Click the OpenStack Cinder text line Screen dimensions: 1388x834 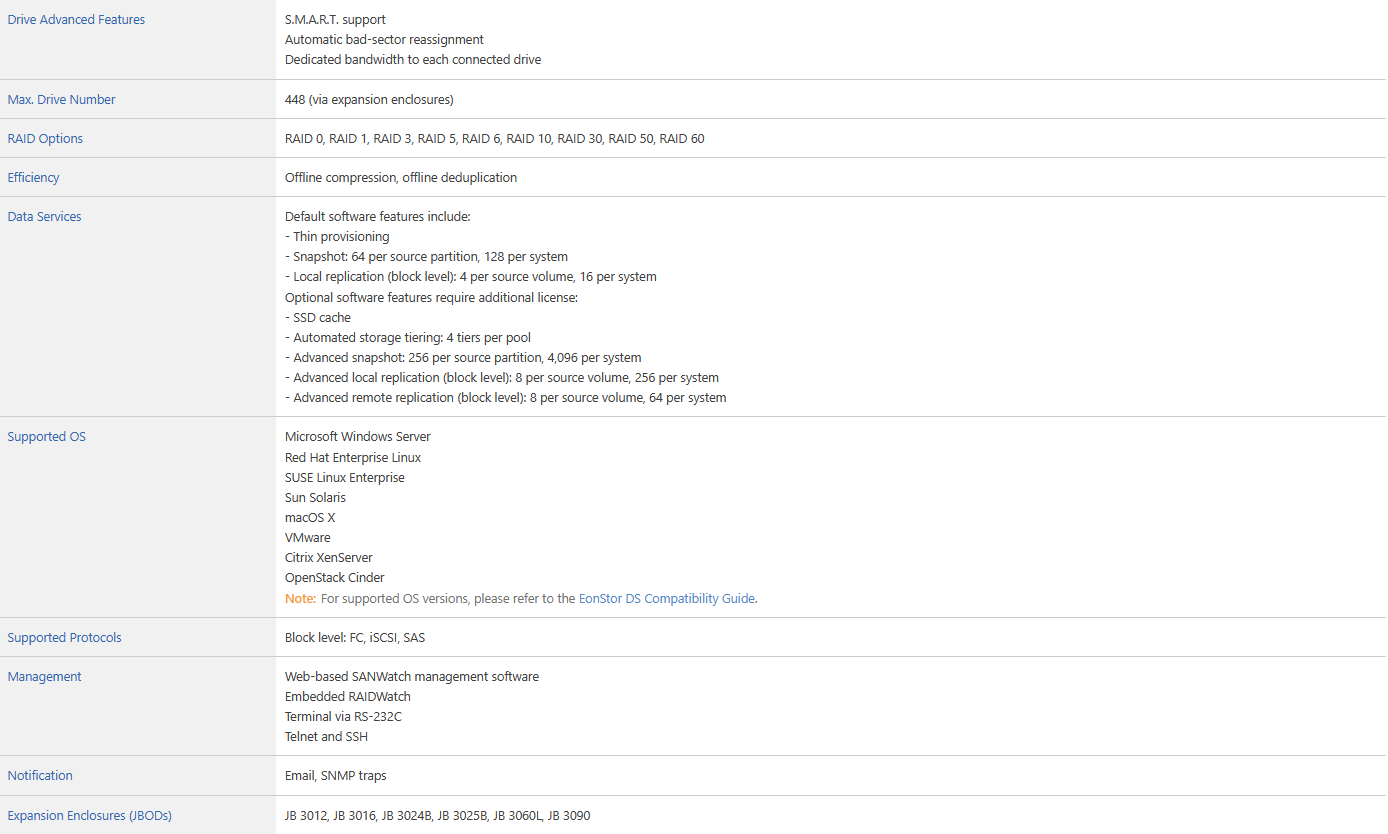click(334, 578)
